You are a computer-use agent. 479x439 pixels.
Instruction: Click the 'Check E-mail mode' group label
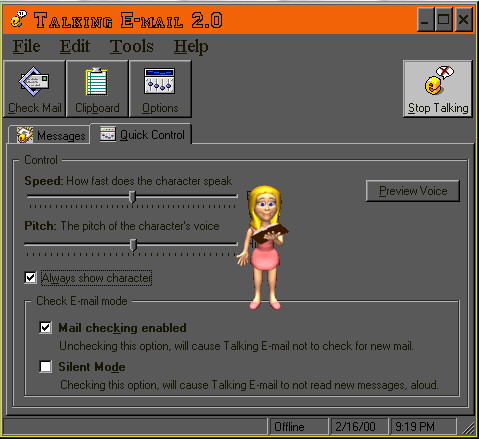coord(82,301)
